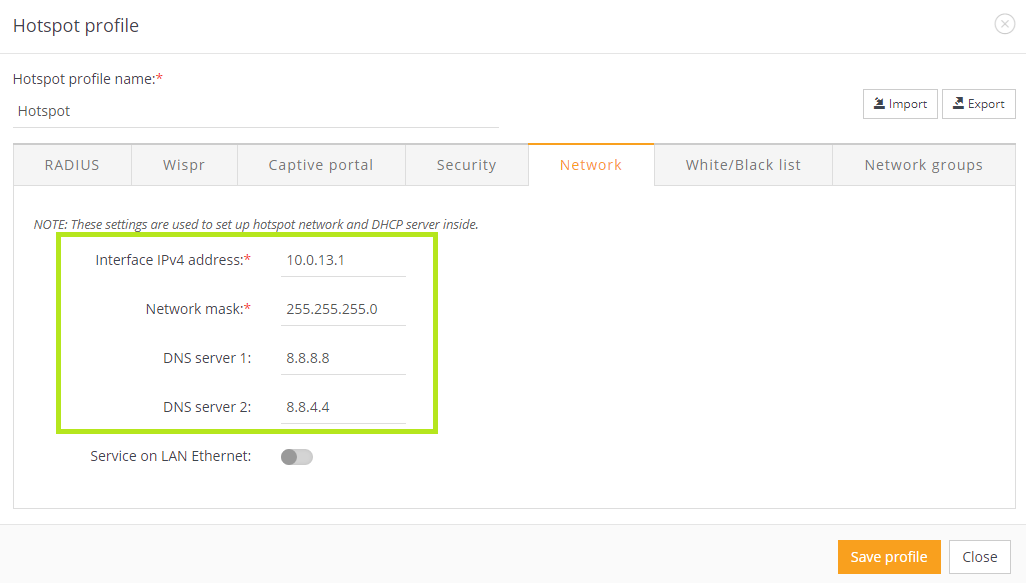Click the Close button at bottom
1026x583 pixels.
[979, 557]
